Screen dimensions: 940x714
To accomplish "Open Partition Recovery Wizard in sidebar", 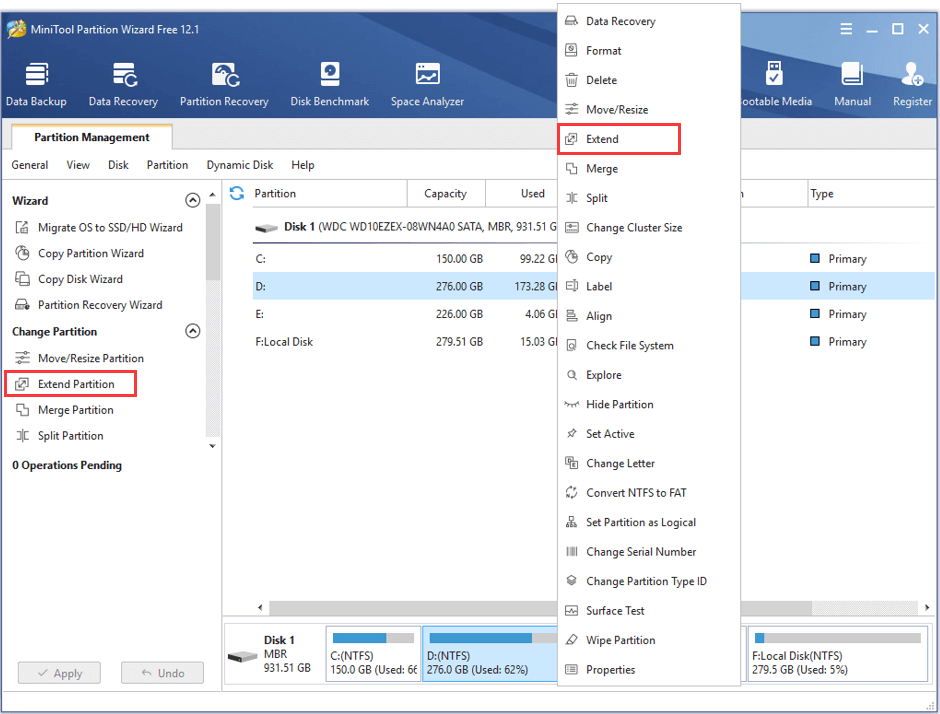I will 88,305.
